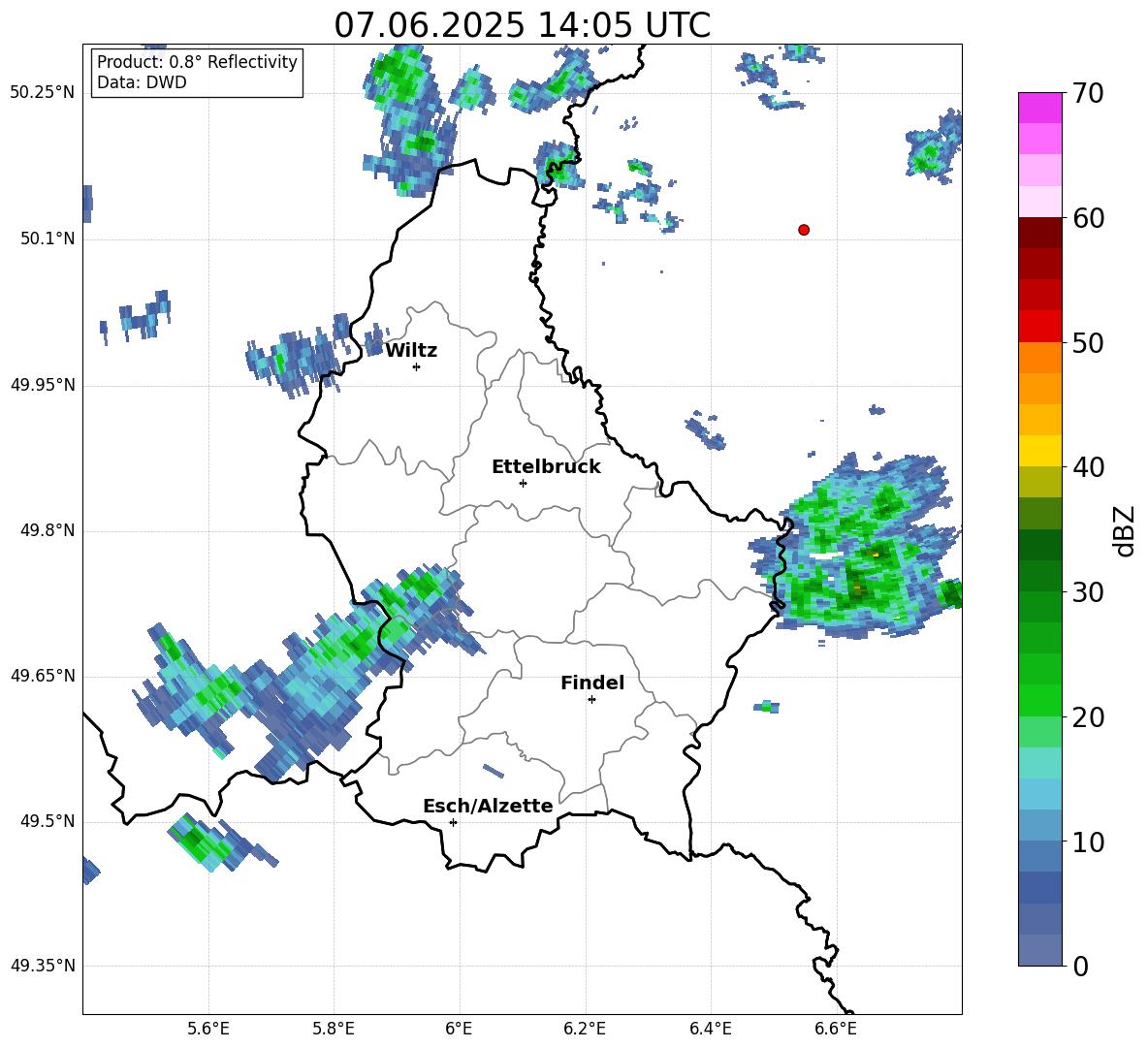Pick the dark red colorbar segment below 60

pos(1039,233)
